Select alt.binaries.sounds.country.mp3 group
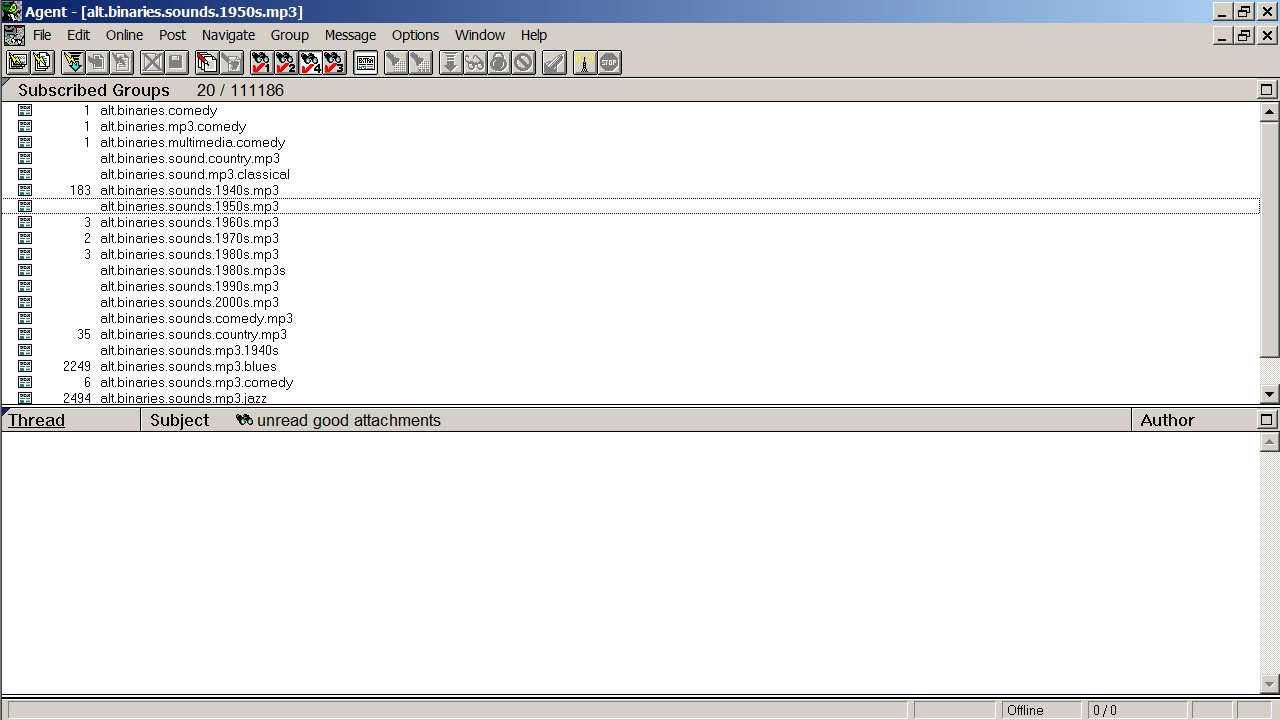This screenshot has width=1280, height=720. [193, 334]
